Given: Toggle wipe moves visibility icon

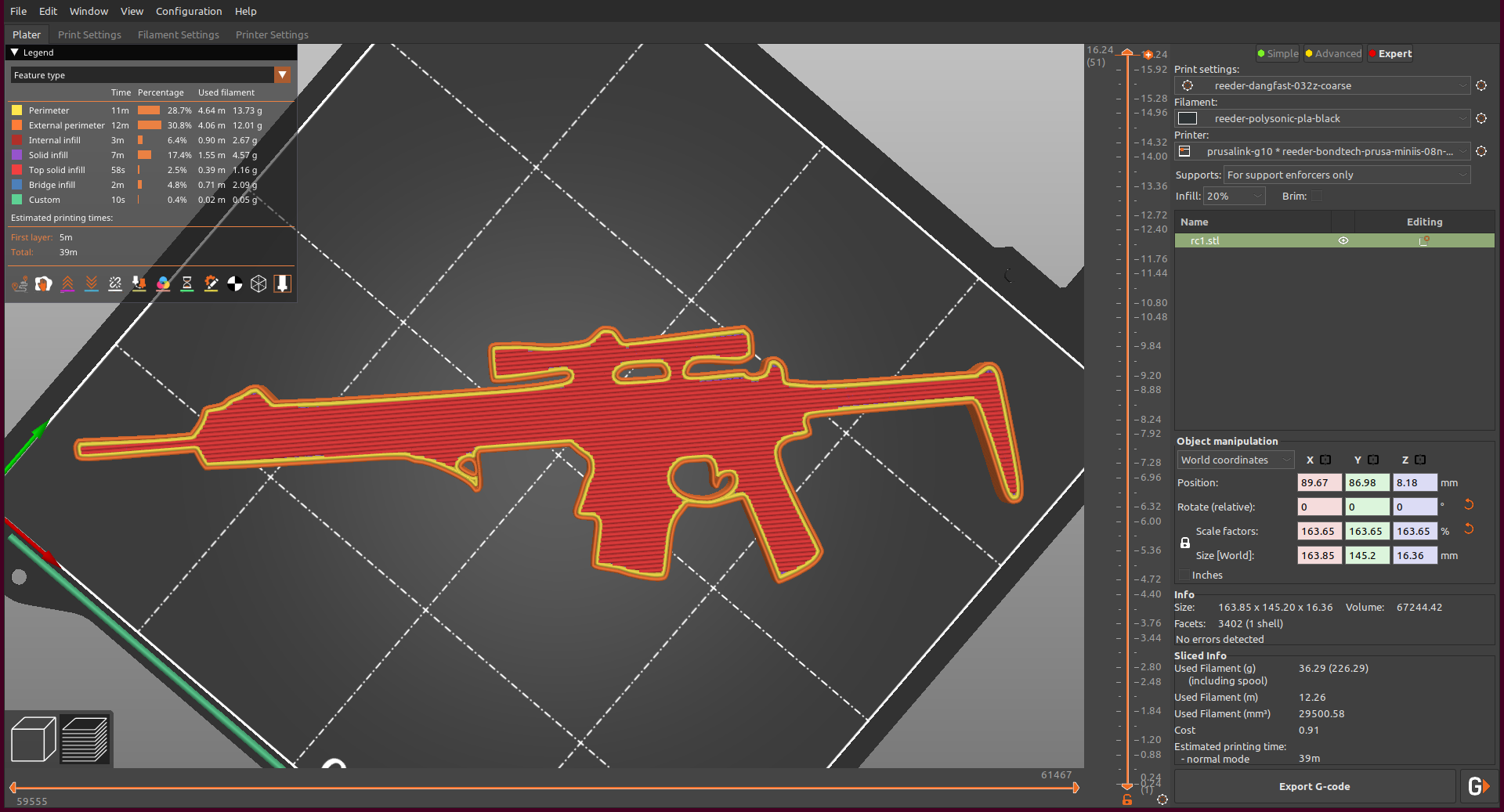Looking at the screenshot, I should tap(44, 283).
